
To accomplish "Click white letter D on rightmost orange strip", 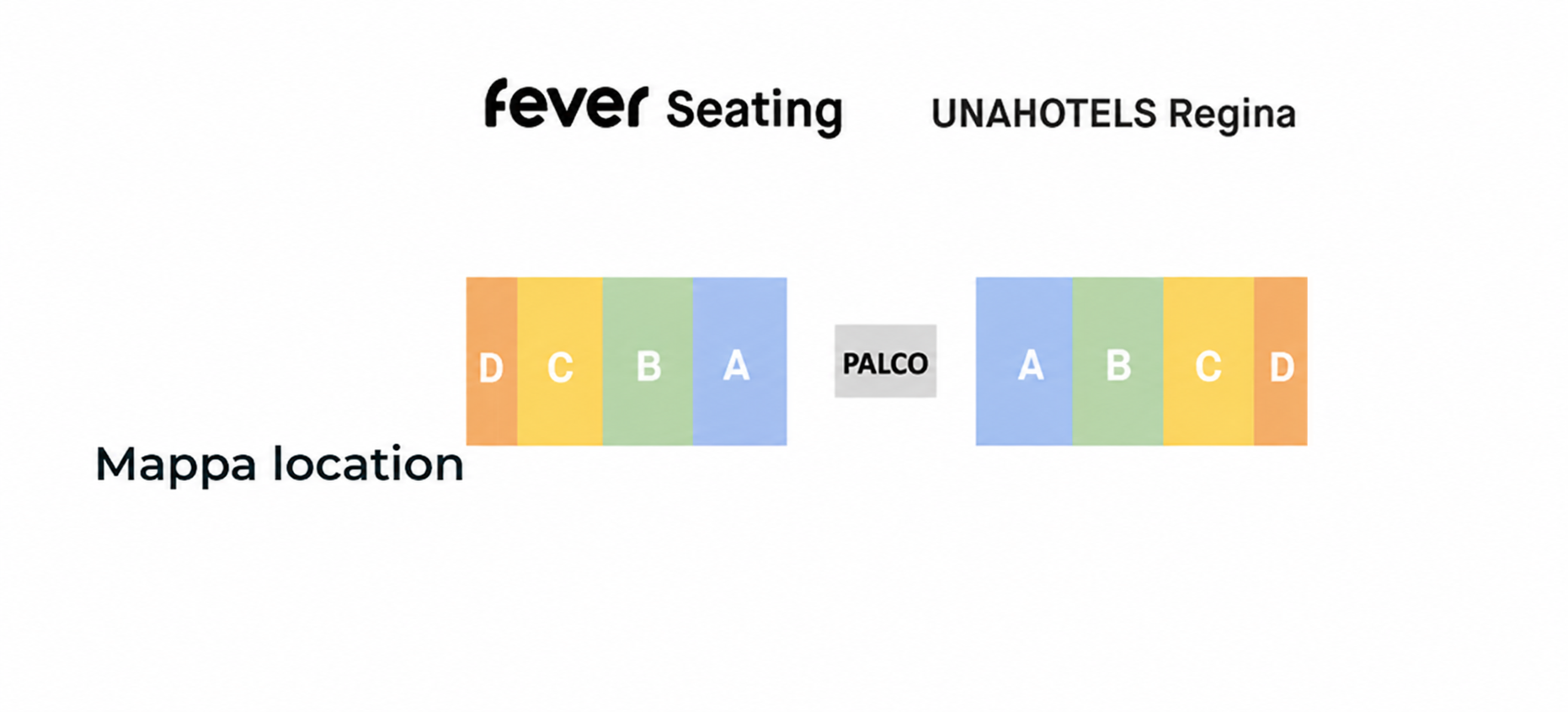I will (1282, 367).
